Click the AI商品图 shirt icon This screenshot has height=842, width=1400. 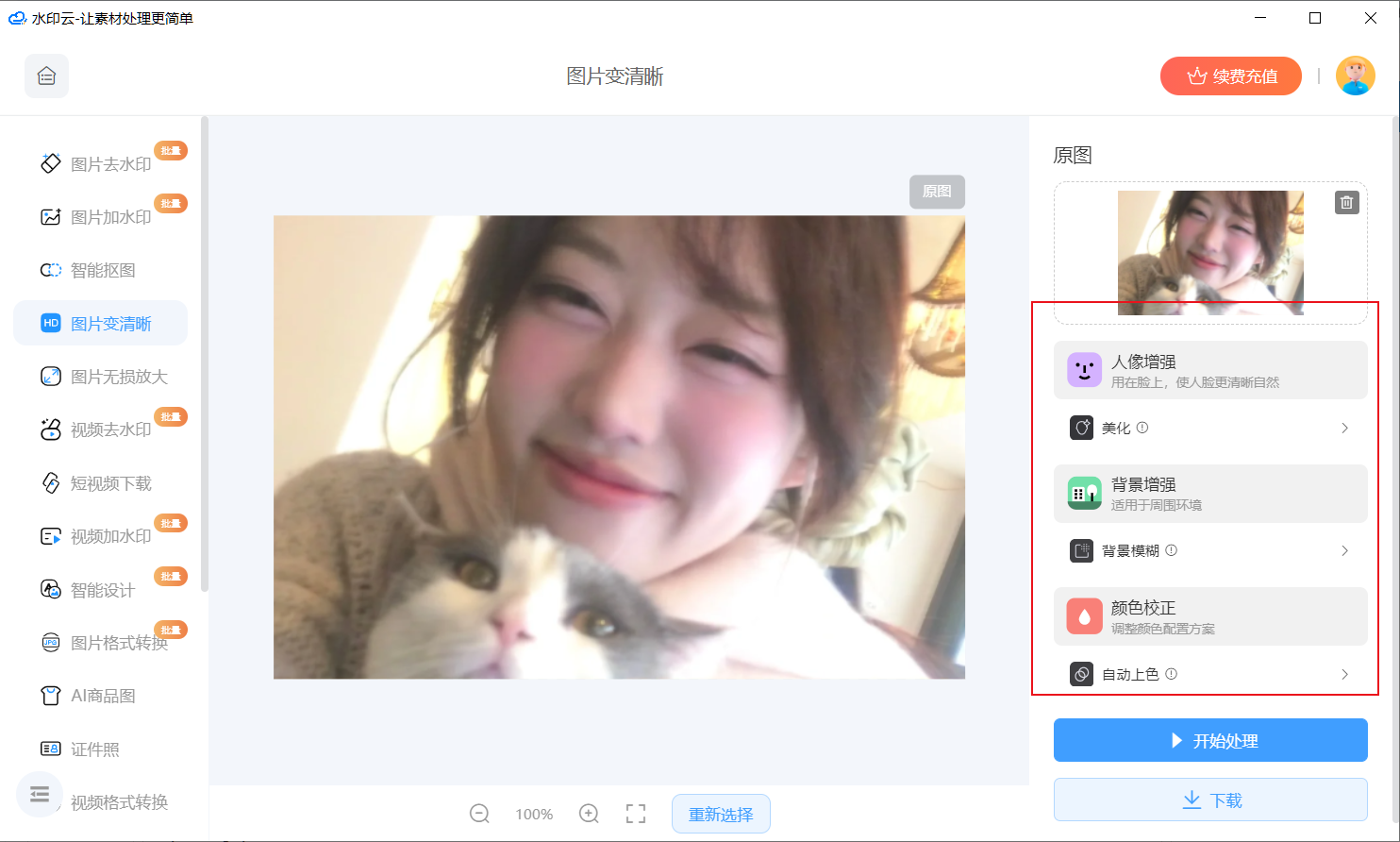tap(51, 696)
